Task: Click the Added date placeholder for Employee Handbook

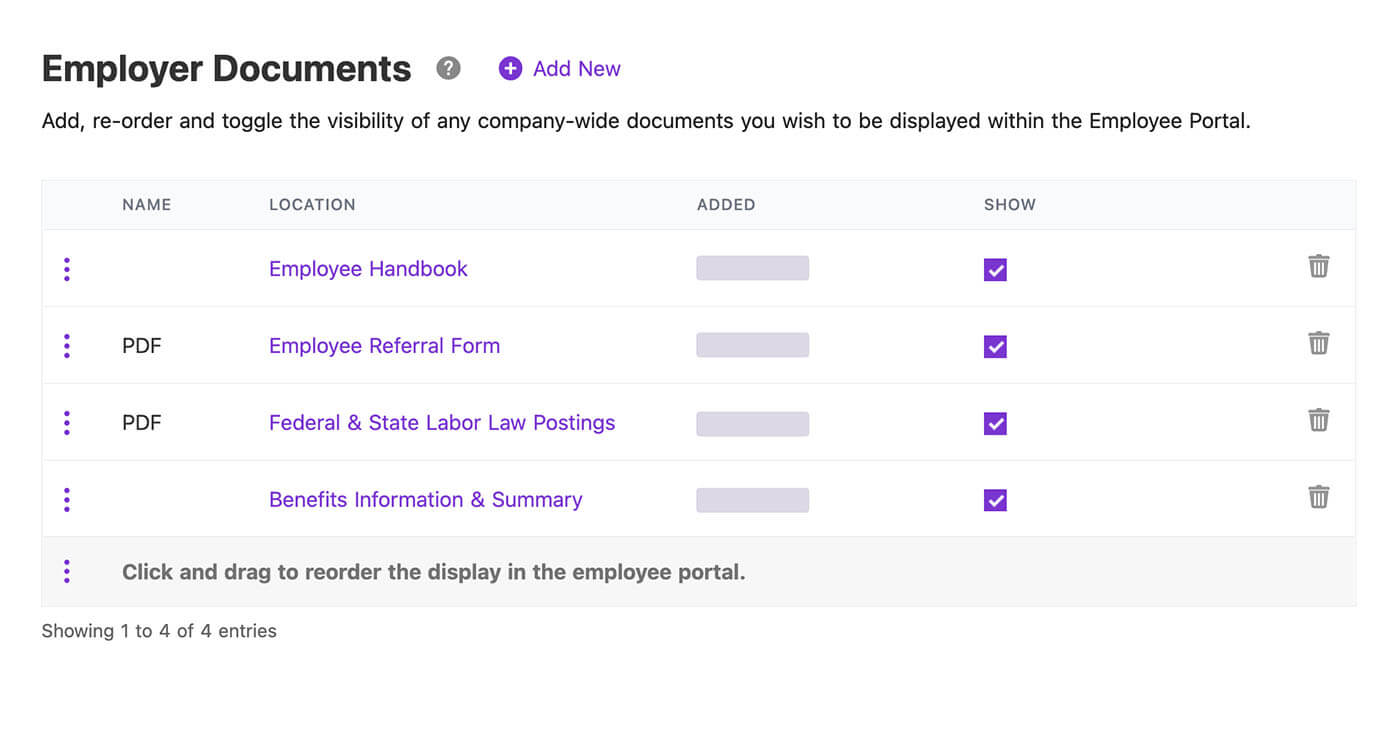Action: point(752,268)
